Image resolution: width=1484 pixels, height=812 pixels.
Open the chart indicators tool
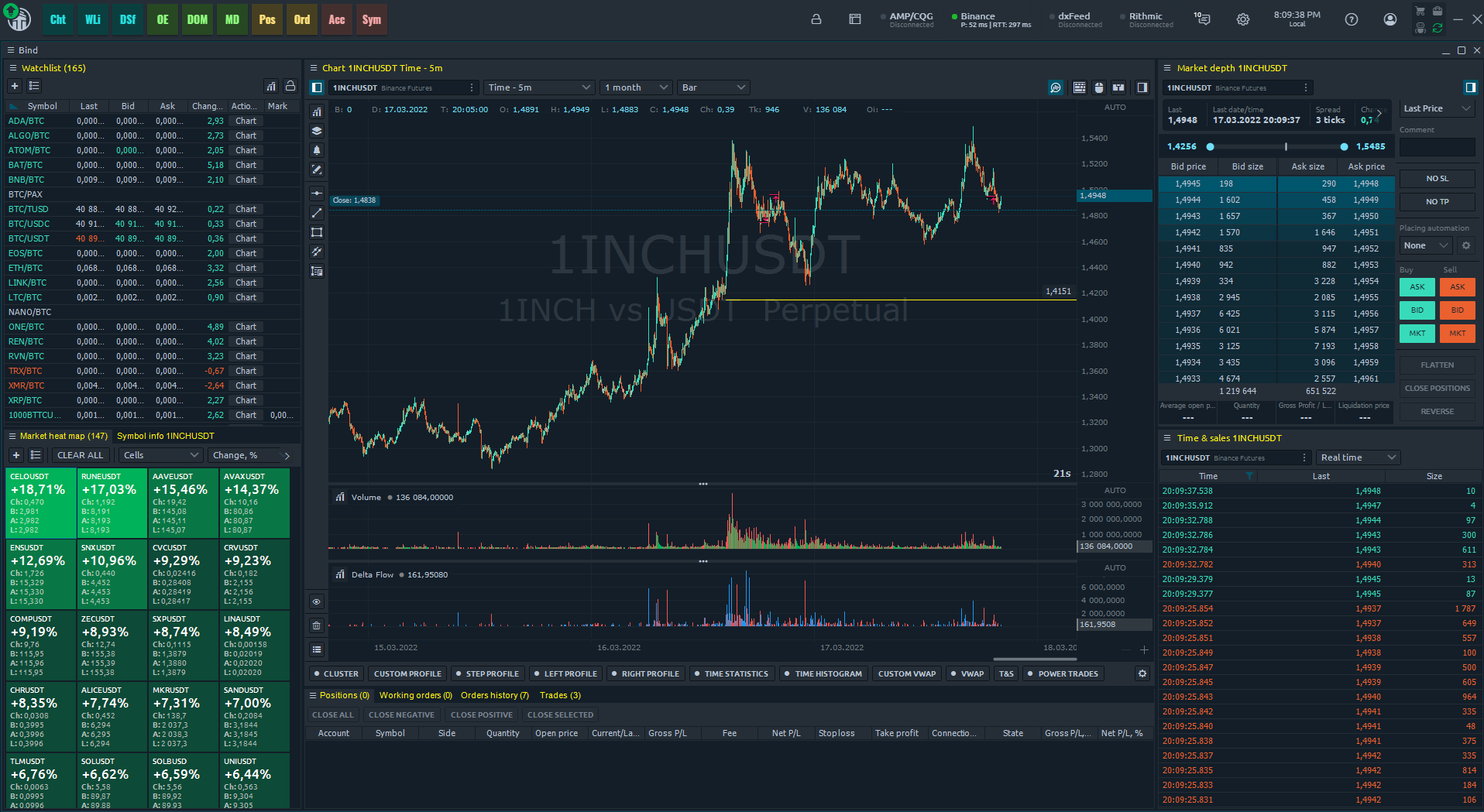pos(317,111)
